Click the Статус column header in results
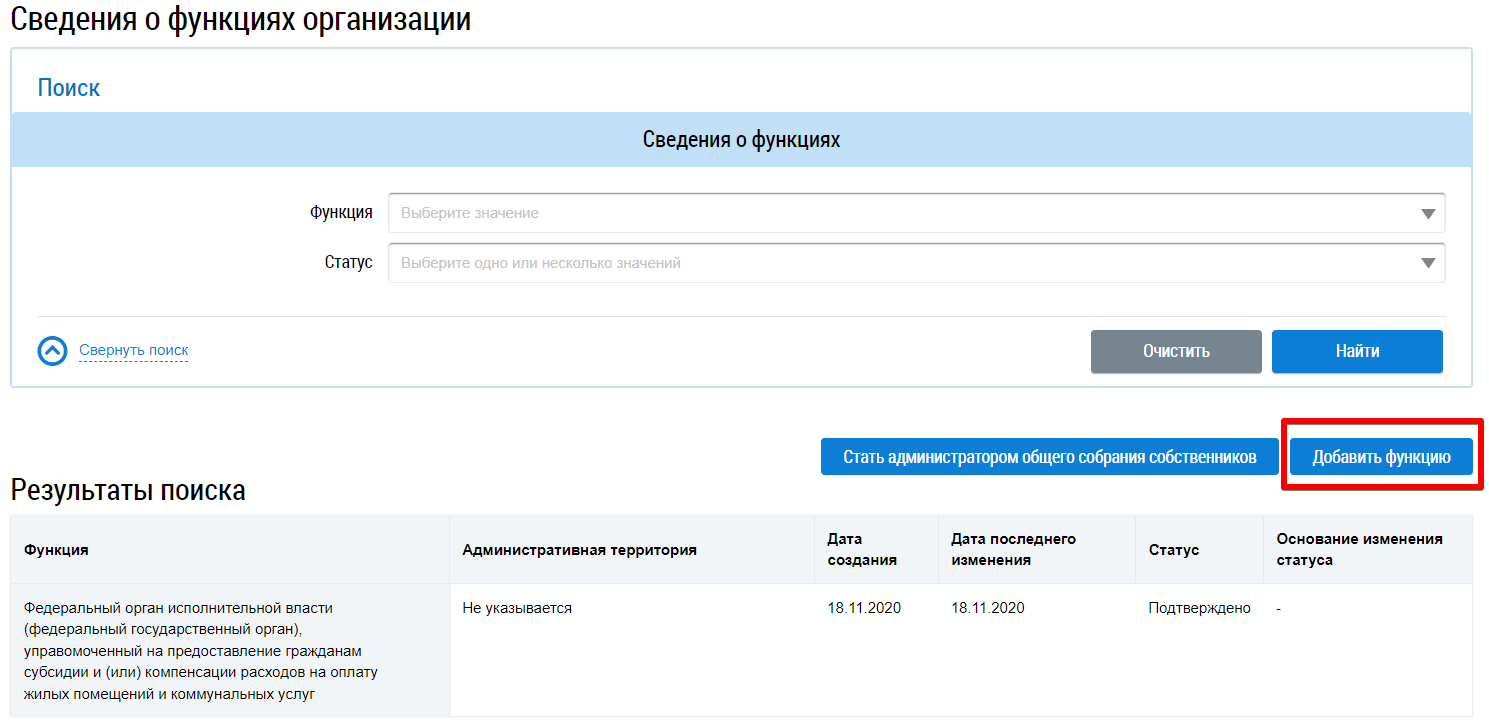This screenshot has height=727, width=1489. click(x=1173, y=550)
